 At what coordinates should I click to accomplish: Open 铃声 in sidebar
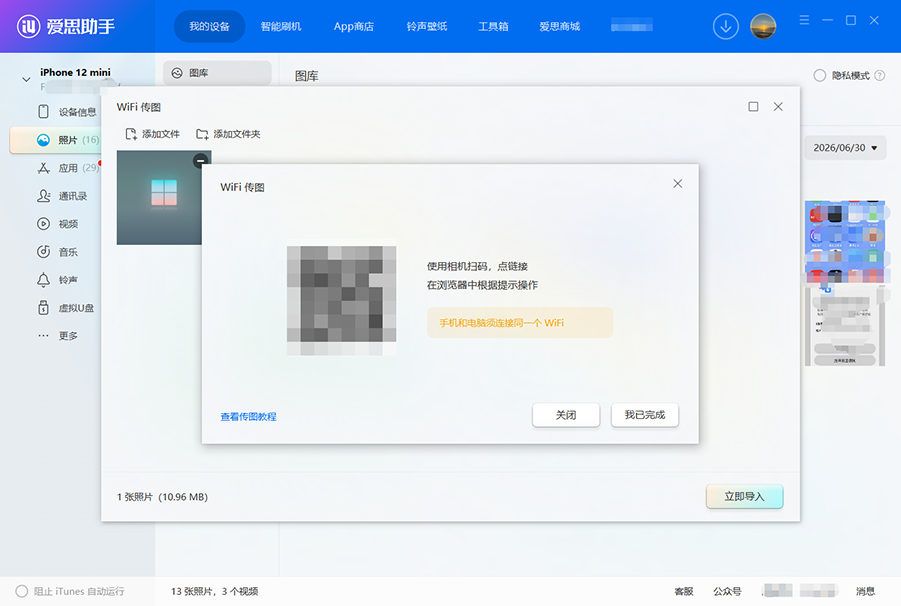68,280
